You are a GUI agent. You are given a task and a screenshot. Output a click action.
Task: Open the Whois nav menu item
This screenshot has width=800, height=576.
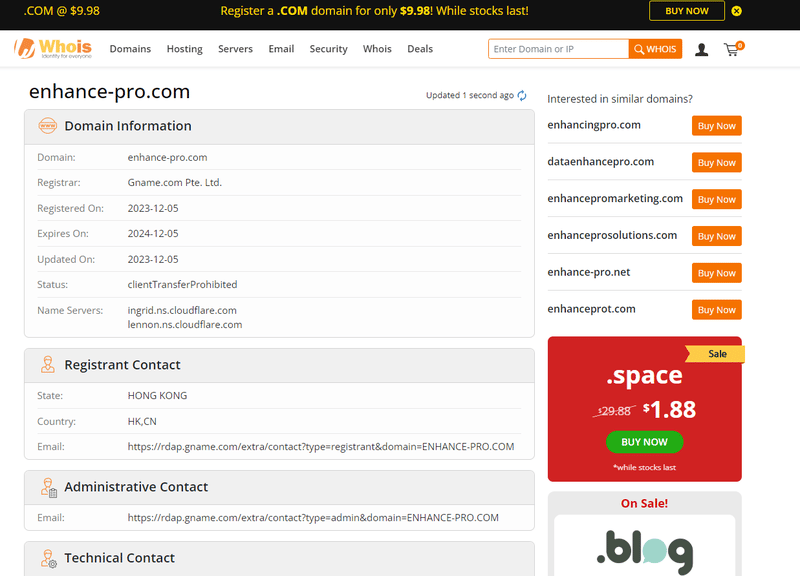(x=377, y=49)
